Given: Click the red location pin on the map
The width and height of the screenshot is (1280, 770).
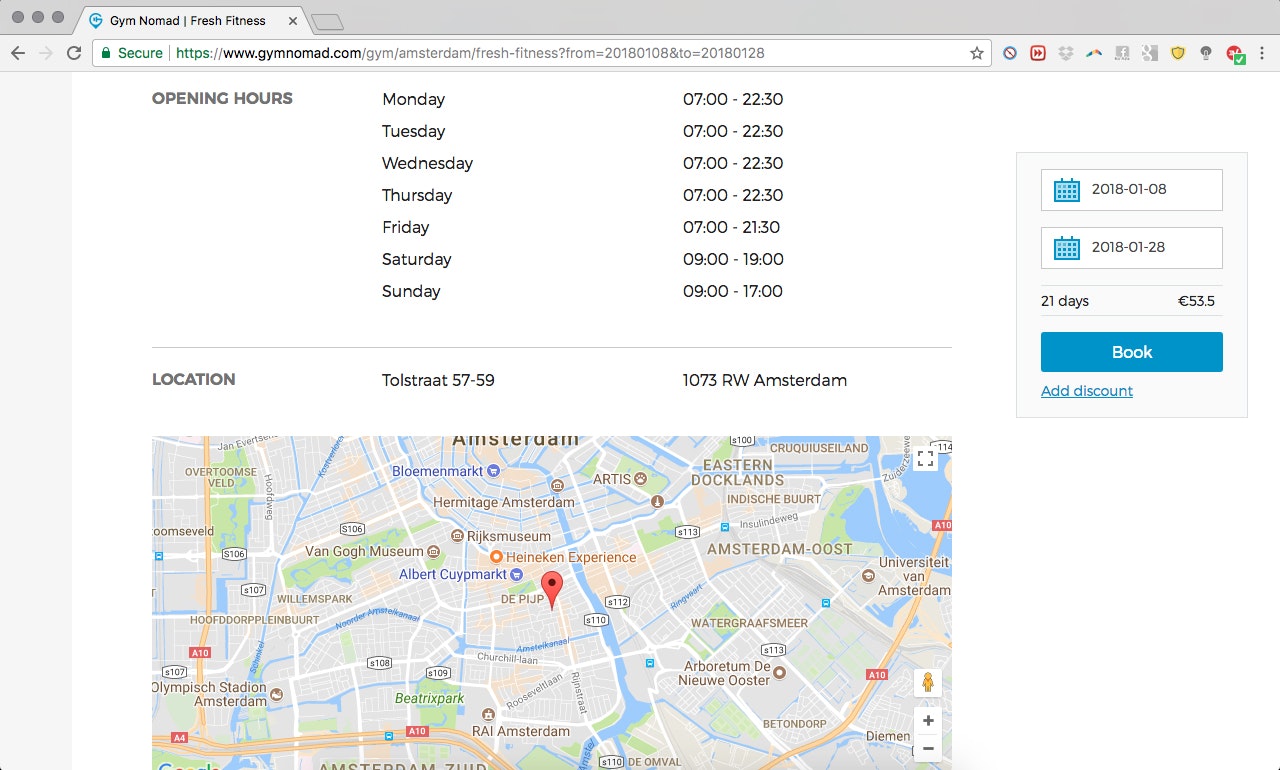Looking at the screenshot, I should [x=552, y=590].
